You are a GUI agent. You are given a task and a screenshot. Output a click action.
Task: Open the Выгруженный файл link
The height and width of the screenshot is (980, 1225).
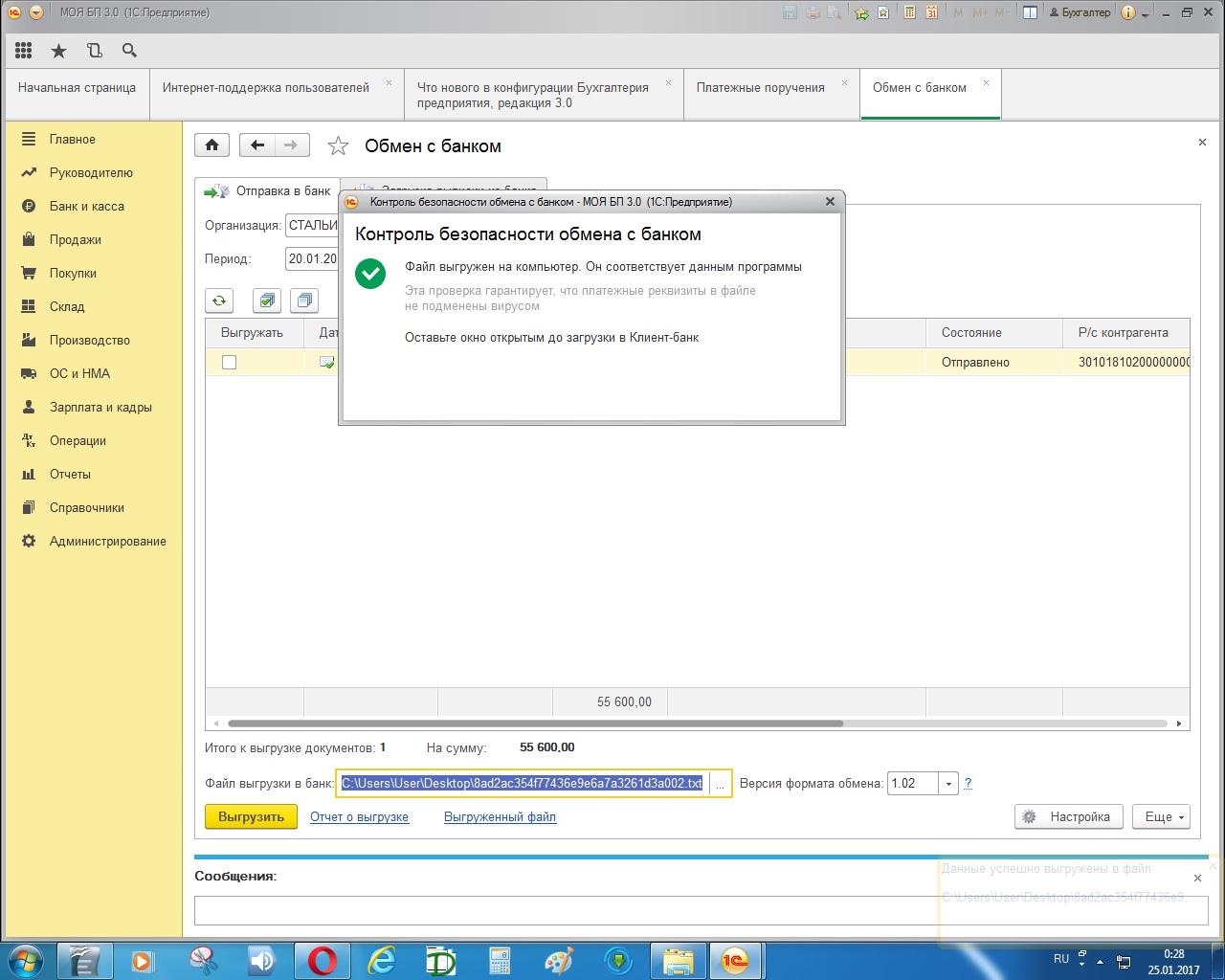click(500, 816)
